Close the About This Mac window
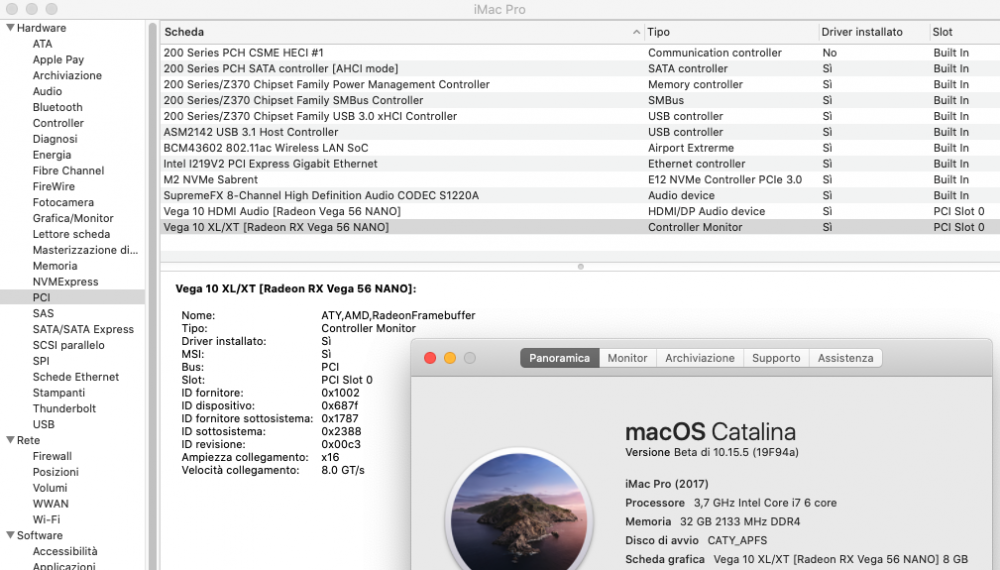 click(x=430, y=358)
